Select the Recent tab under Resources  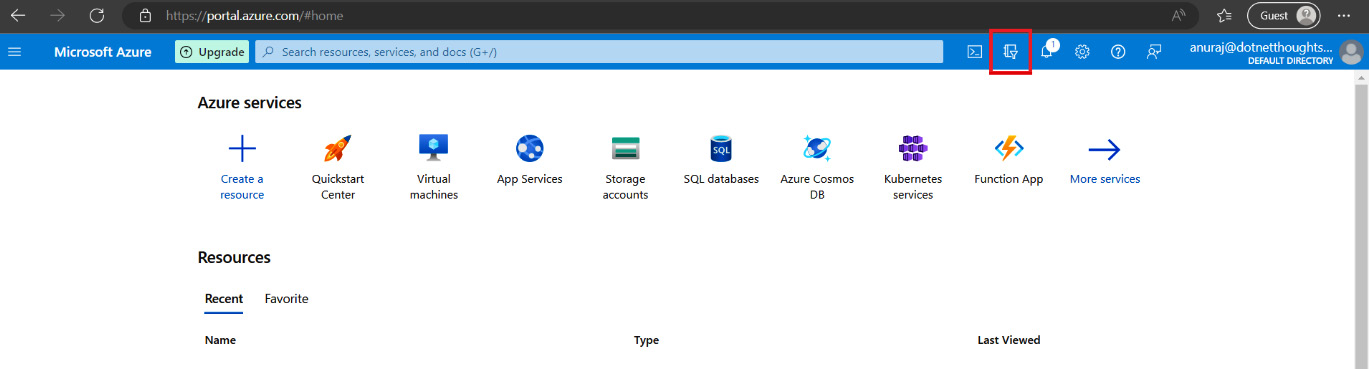[224, 299]
